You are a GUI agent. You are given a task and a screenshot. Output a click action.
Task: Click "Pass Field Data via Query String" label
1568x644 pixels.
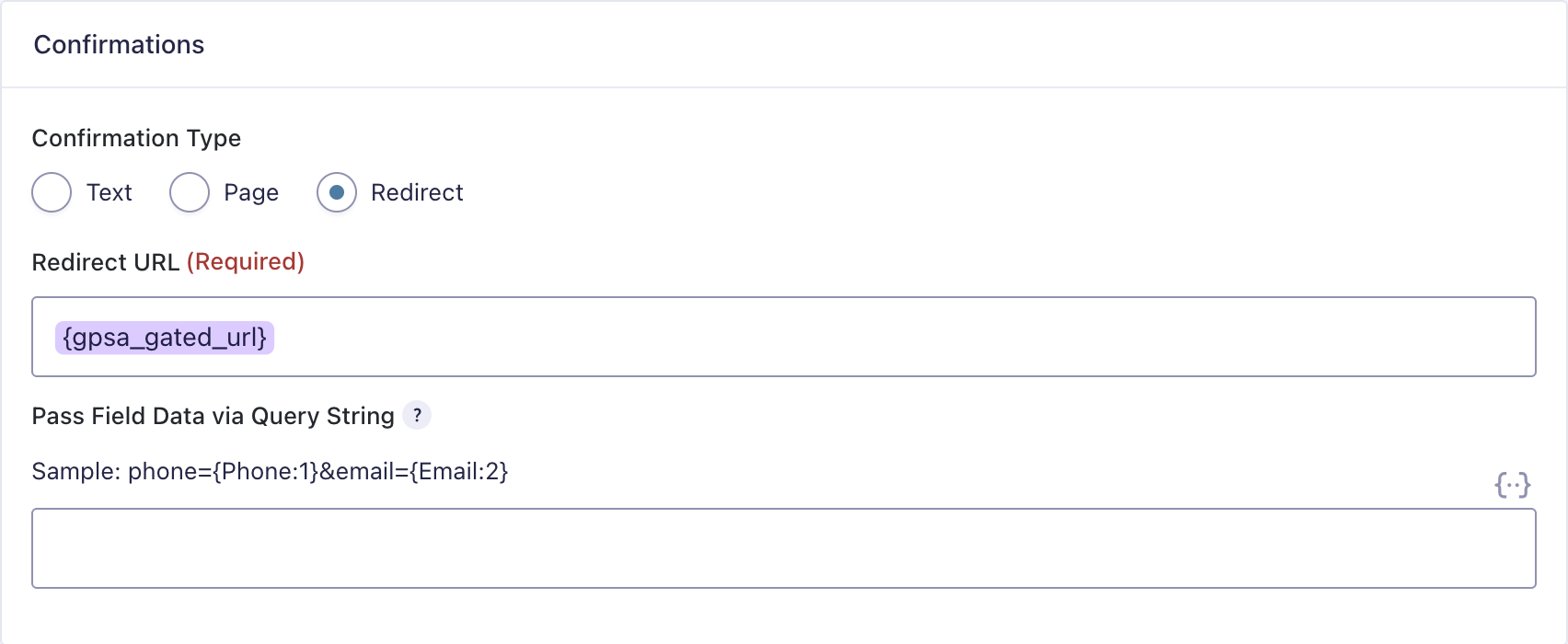pyautogui.click(x=213, y=416)
